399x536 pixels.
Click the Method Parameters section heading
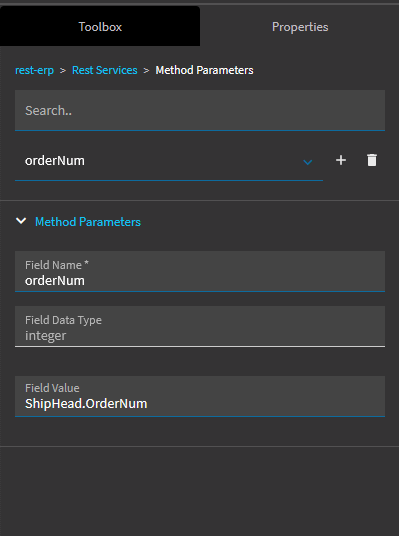click(88, 222)
